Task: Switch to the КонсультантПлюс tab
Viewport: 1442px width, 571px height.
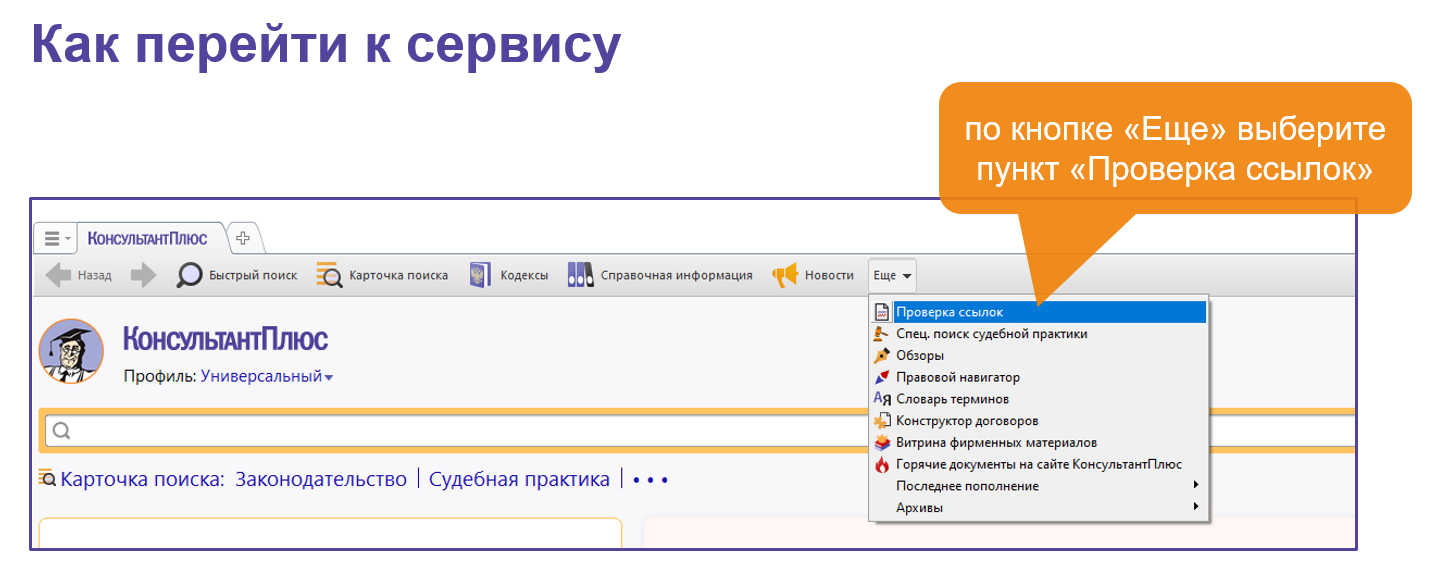Action: [x=147, y=239]
